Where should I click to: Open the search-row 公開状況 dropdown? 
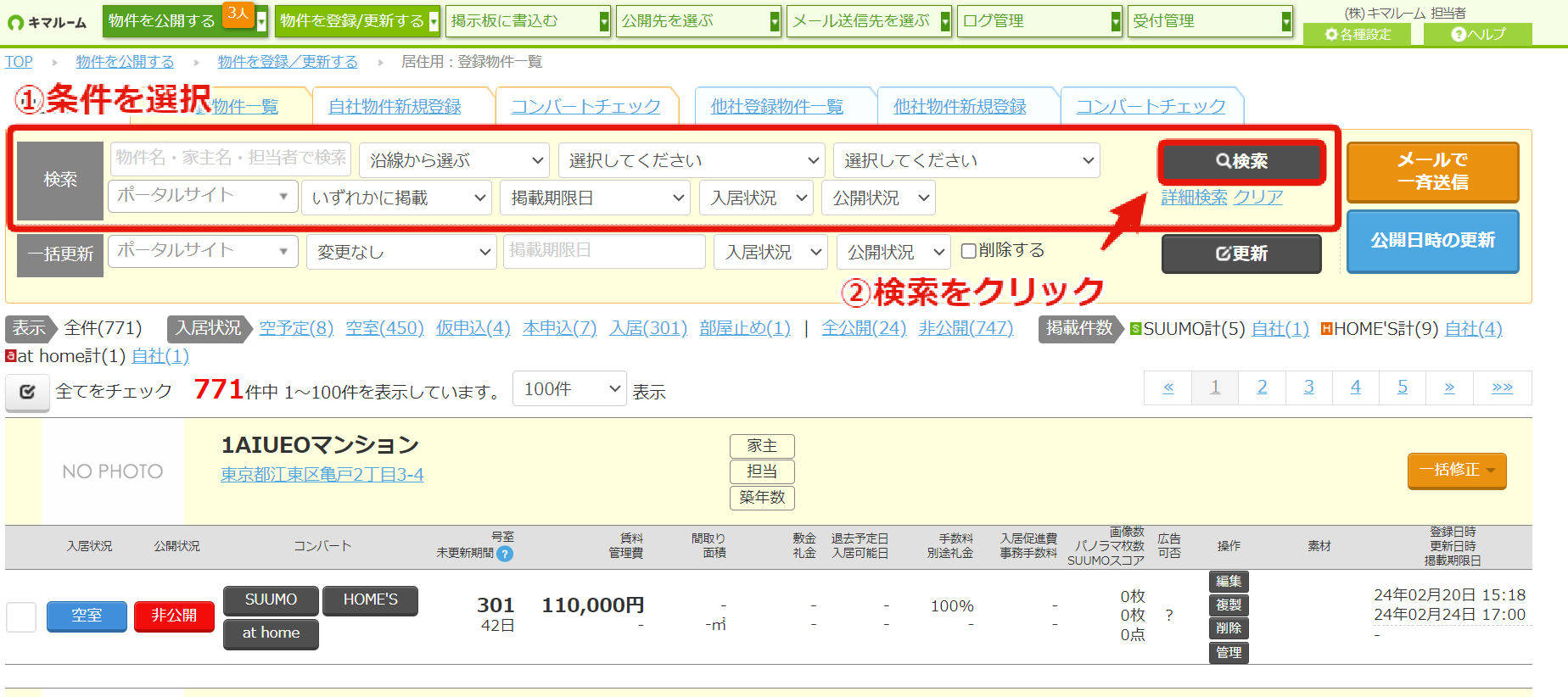pos(879,198)
